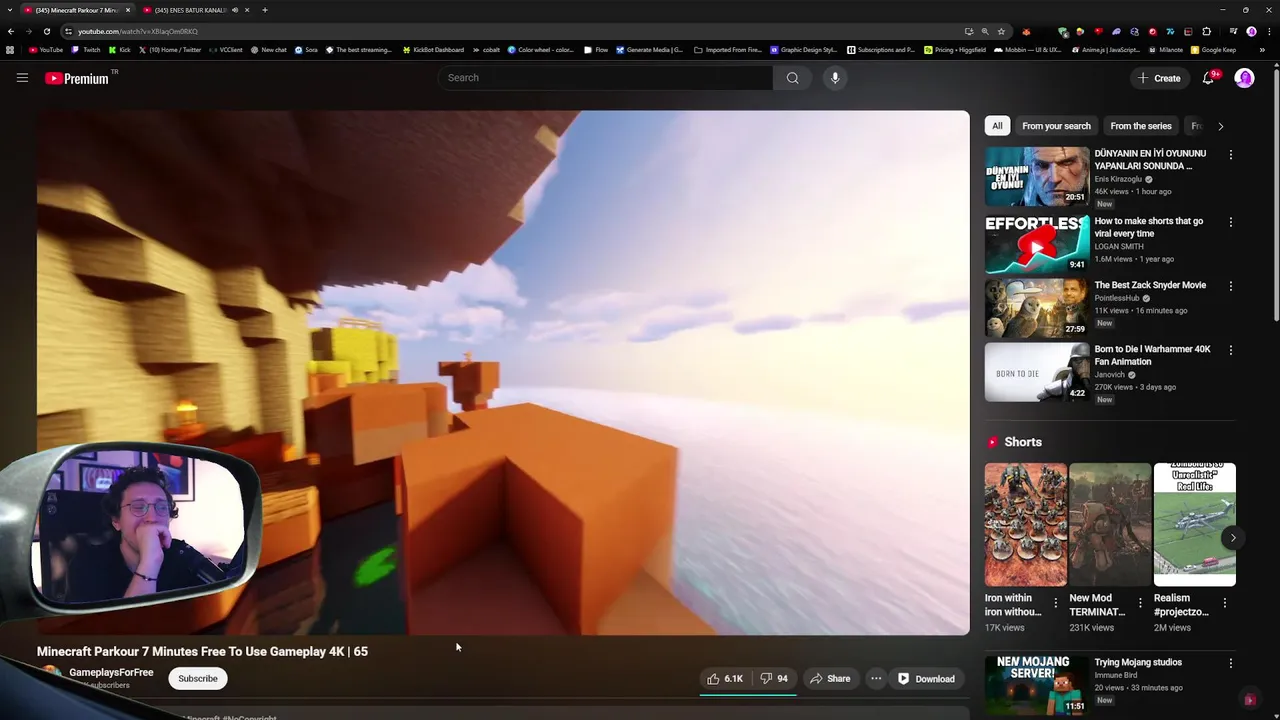
Task: Like the video with thumbs-up
Action: point(726,679)
